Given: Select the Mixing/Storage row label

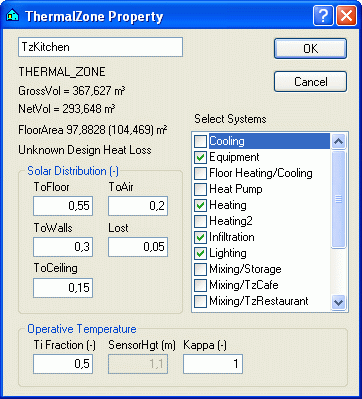Looking at the screenshot, I should [245, 269].
